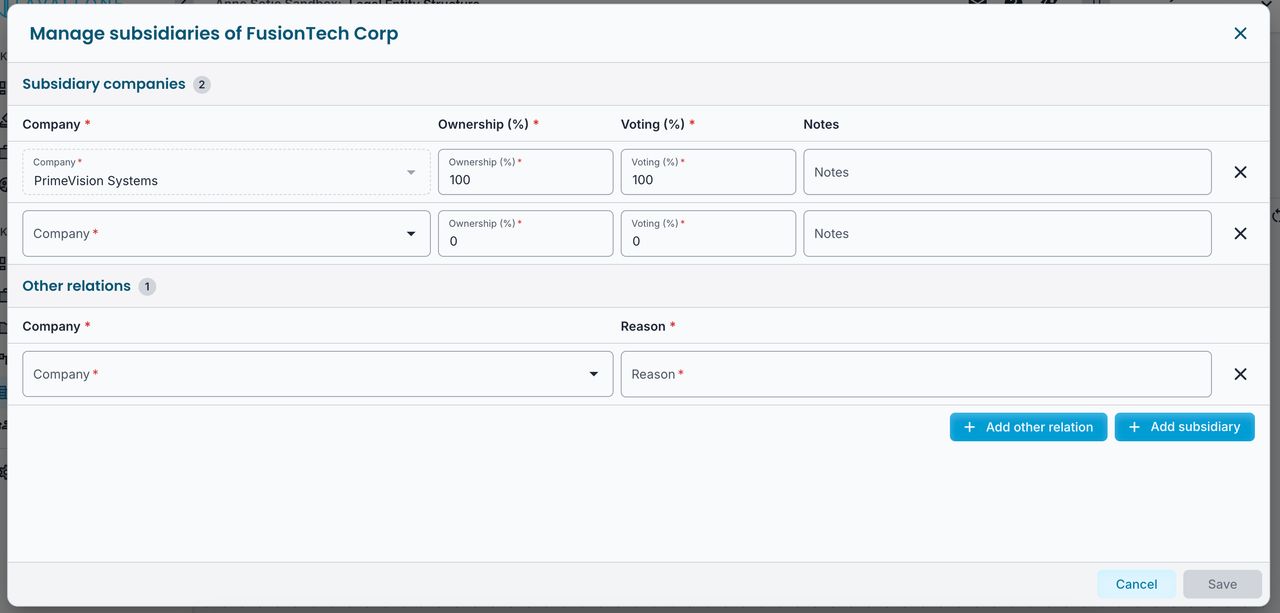The image size is (1280, 613).
Task: Click the Voting field showing 100
Action: [x=708, y=172]
